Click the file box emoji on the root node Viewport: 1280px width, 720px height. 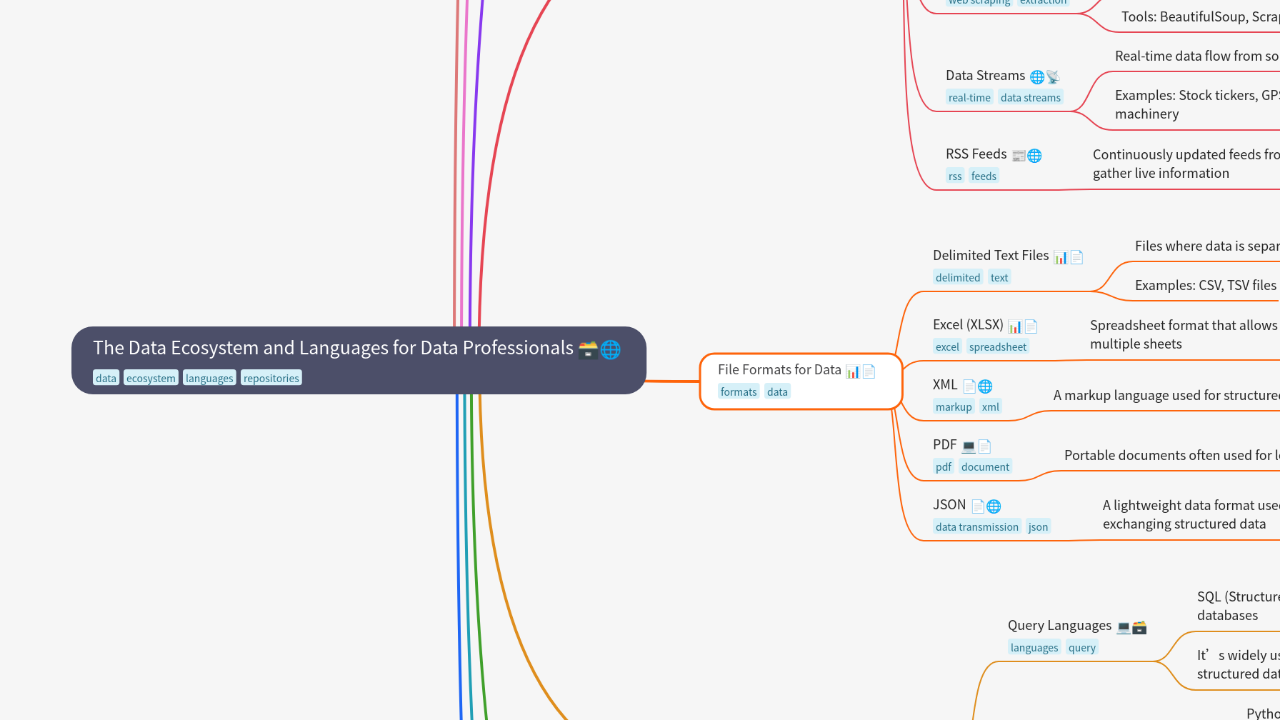coord(588,349)
